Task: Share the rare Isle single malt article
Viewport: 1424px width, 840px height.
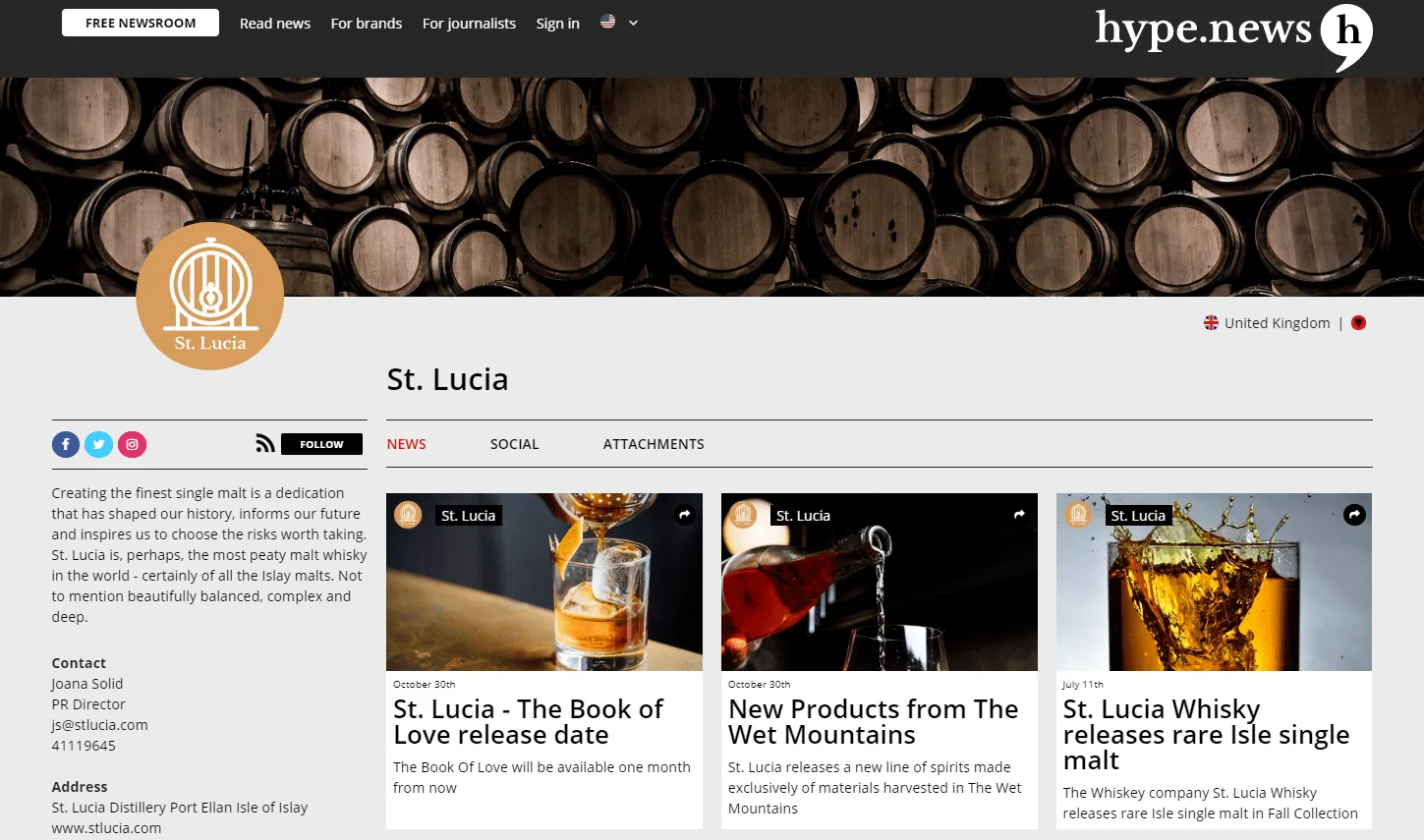Action: (x=1354, y=514)
